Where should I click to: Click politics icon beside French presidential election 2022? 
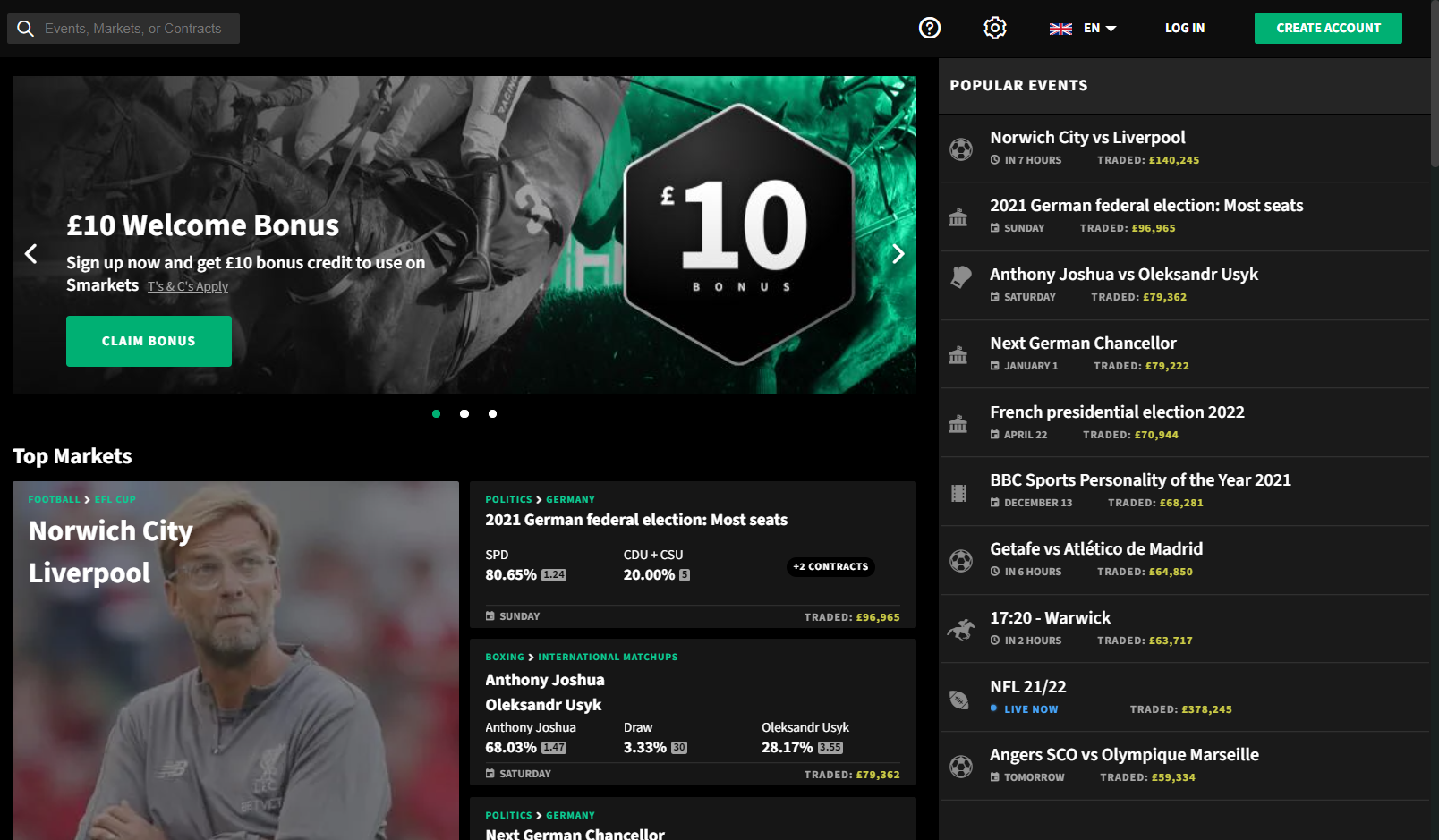[x=958, y=424]
